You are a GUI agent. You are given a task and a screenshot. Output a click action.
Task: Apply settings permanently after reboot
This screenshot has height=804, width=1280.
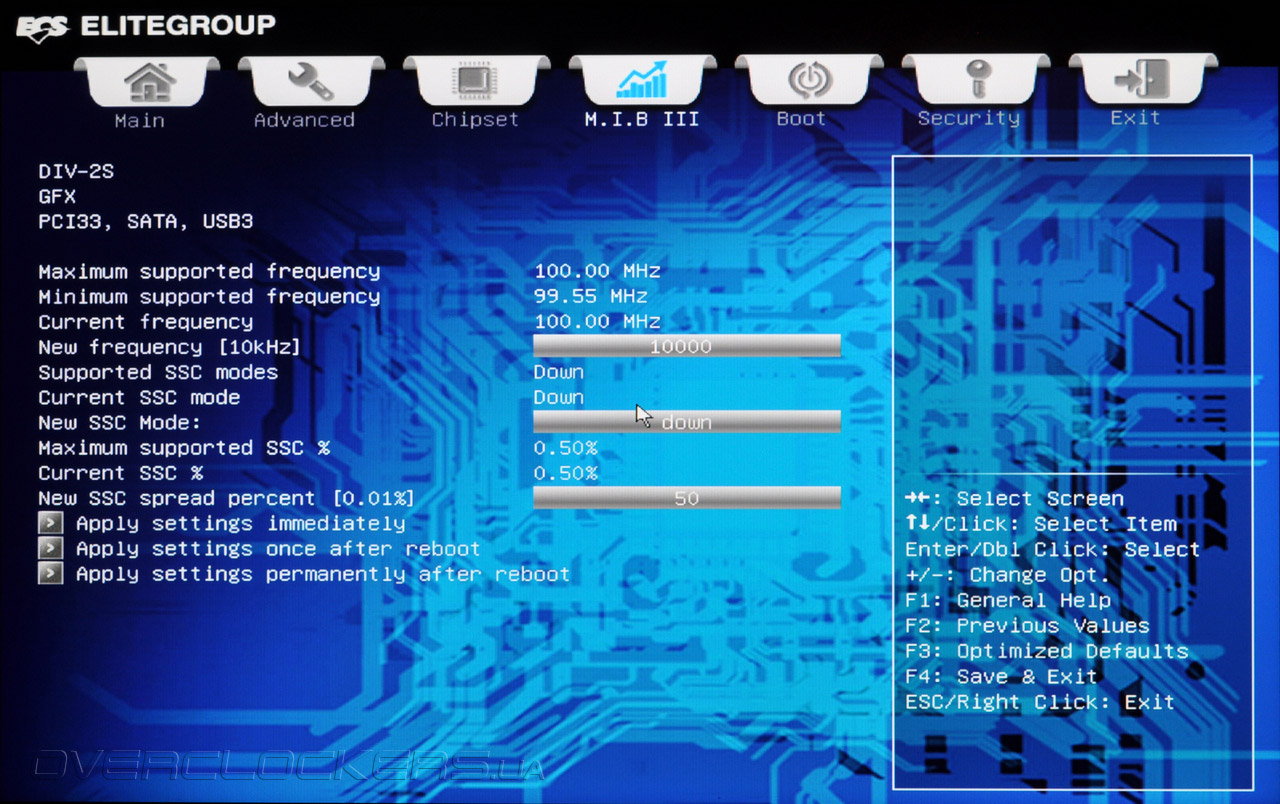point(322,574)
